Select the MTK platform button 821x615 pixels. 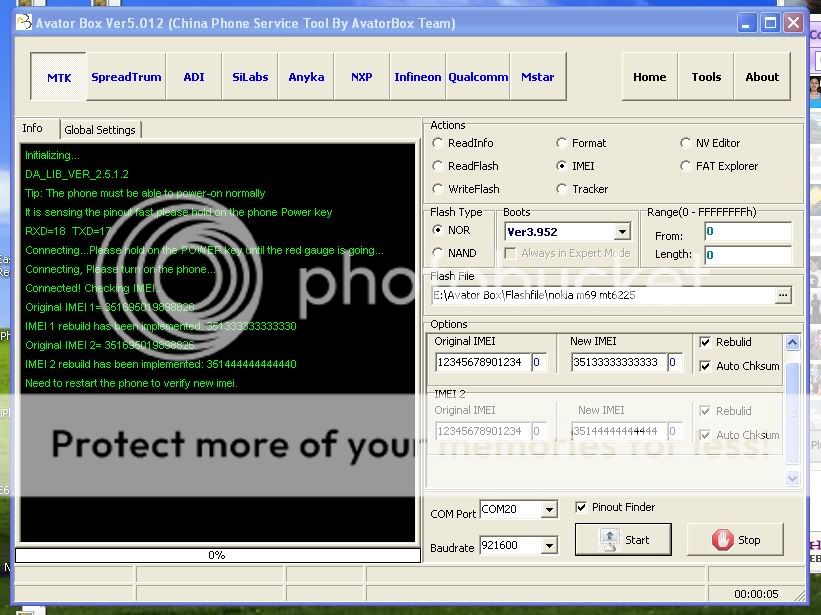point(58,77)
